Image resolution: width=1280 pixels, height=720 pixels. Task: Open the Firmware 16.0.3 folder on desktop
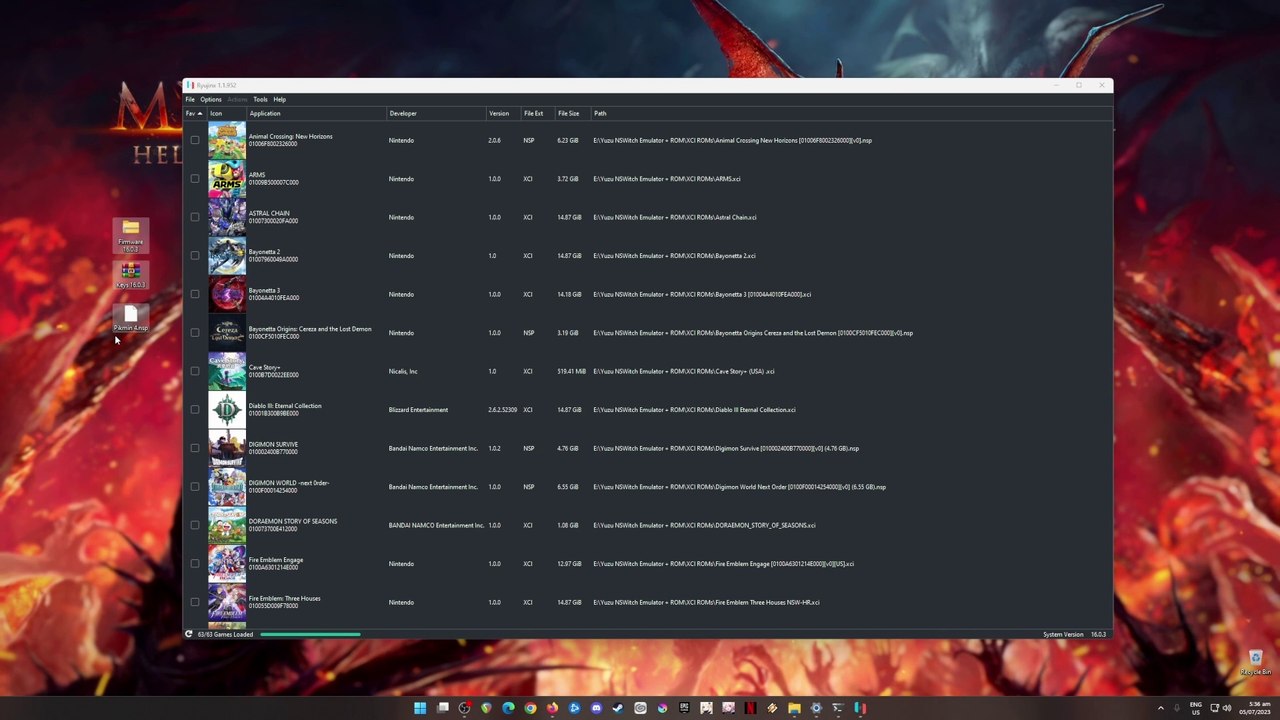[x=130, y=235]
